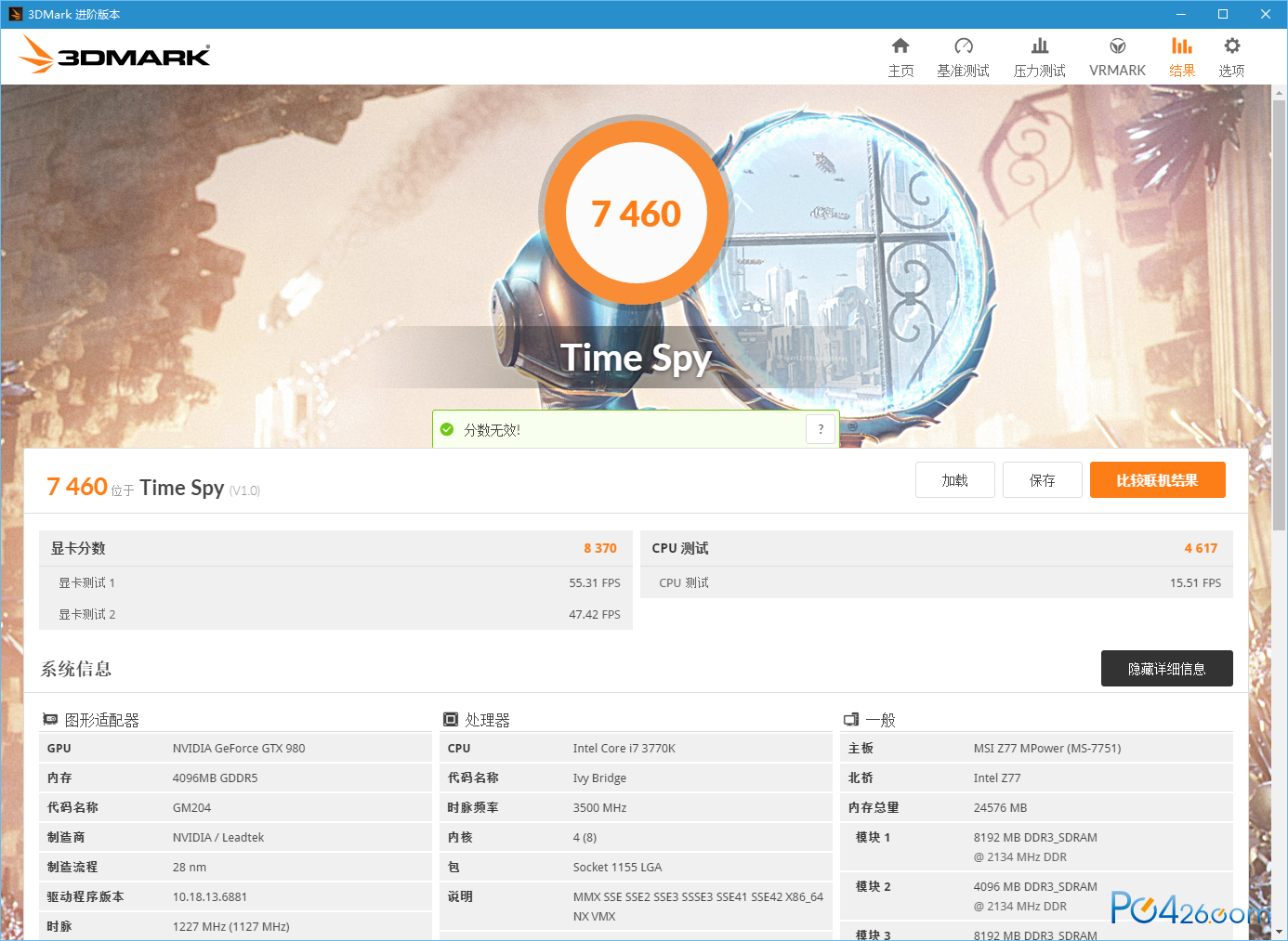
Task: Click 隐藏详细信息 button
Action: [x=1167, y=669]
